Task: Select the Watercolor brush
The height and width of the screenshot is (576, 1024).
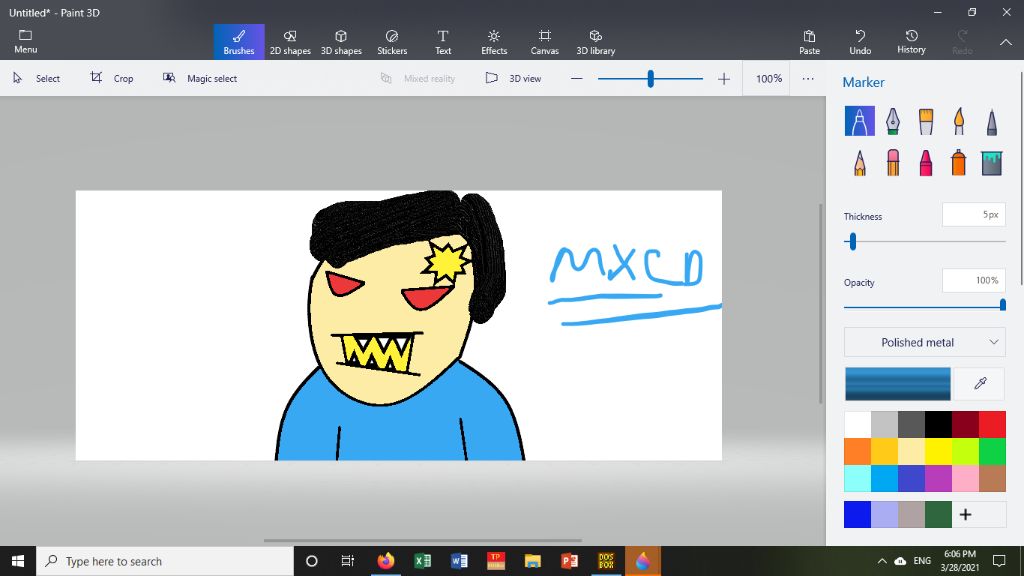Action: pos(959,121)
